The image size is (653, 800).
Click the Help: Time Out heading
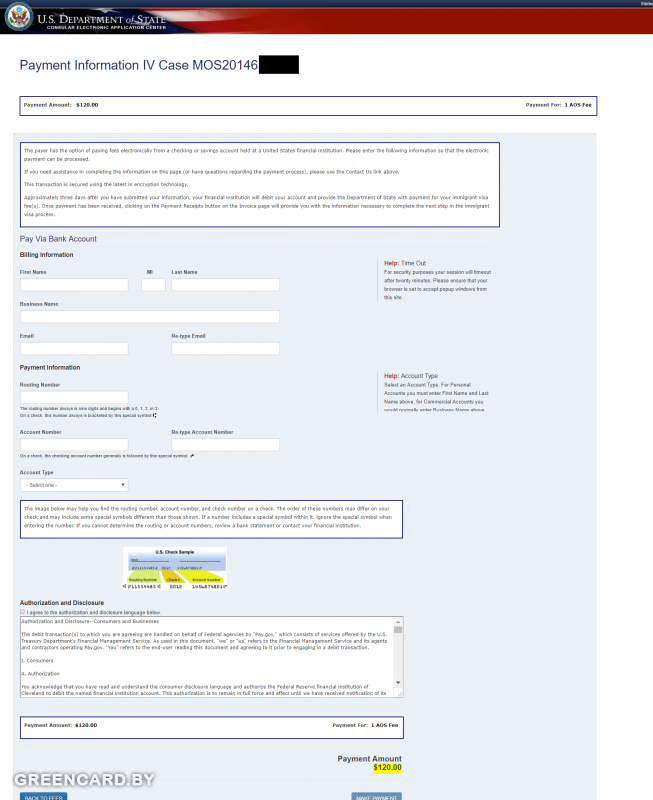pos(405,263)
